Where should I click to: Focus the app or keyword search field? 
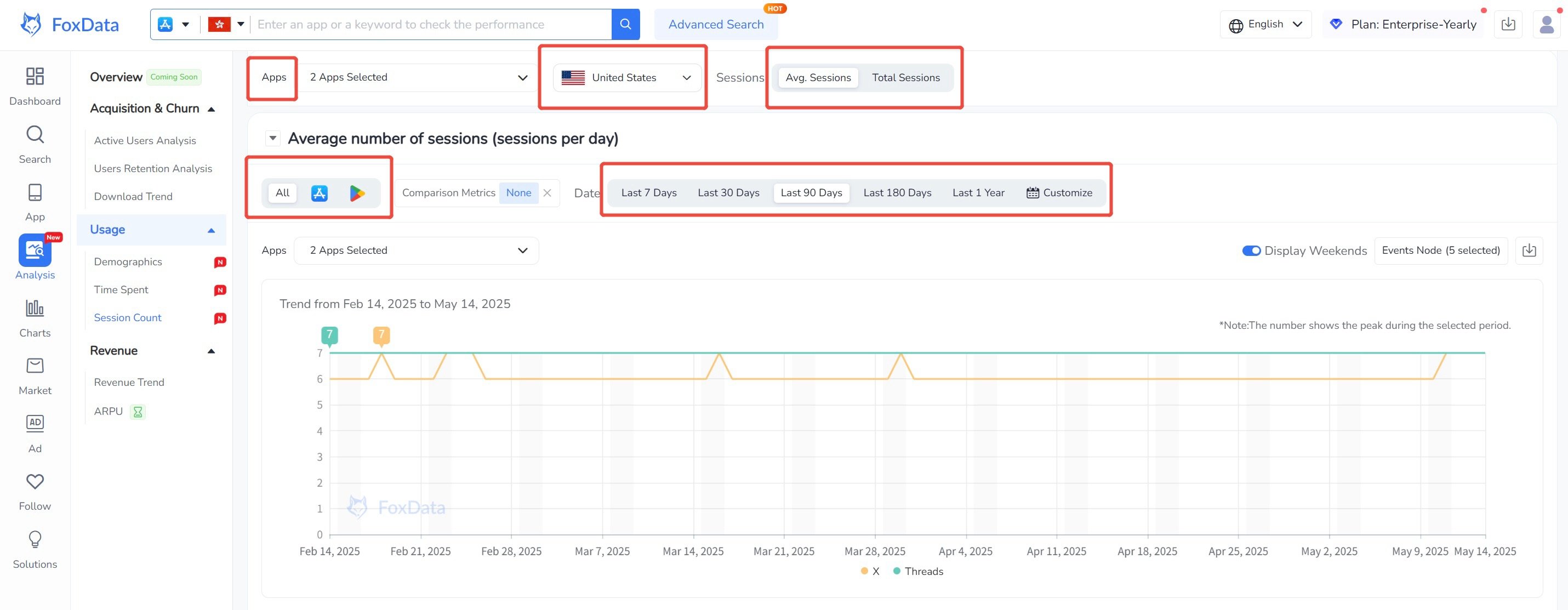[431, 24]
